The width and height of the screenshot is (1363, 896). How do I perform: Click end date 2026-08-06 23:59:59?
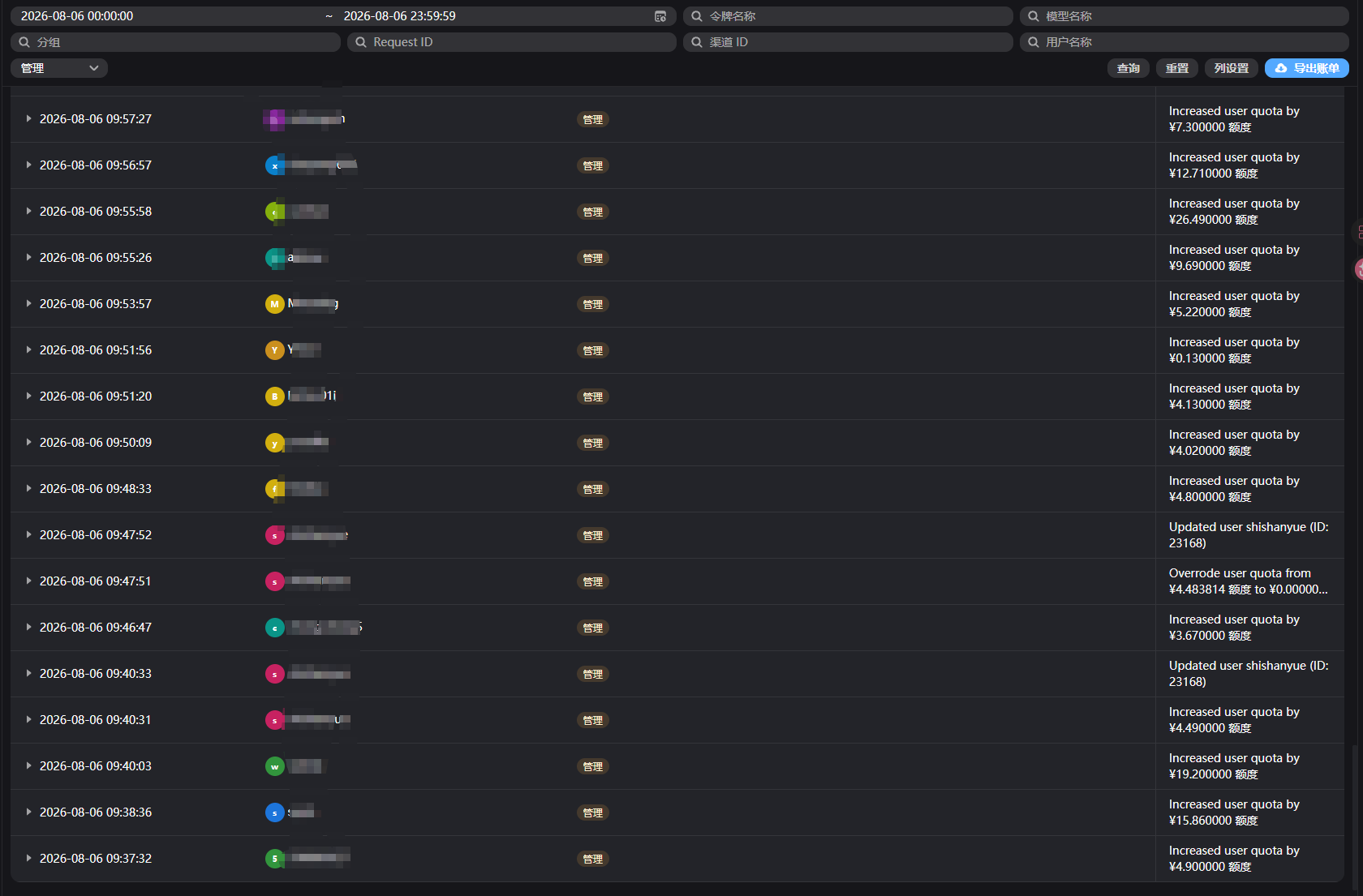pos(399,16)
